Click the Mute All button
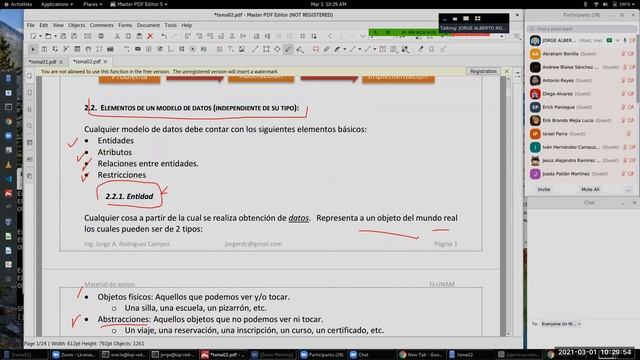The image size is (640, 360). [590, 189]
